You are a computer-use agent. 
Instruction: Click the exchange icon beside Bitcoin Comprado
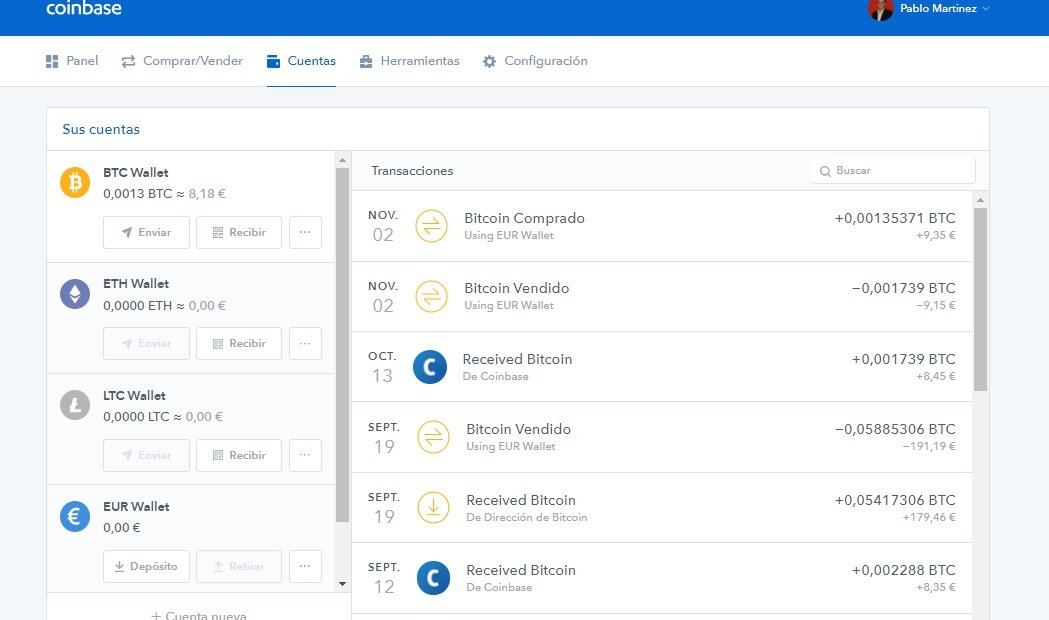point(432,226)
